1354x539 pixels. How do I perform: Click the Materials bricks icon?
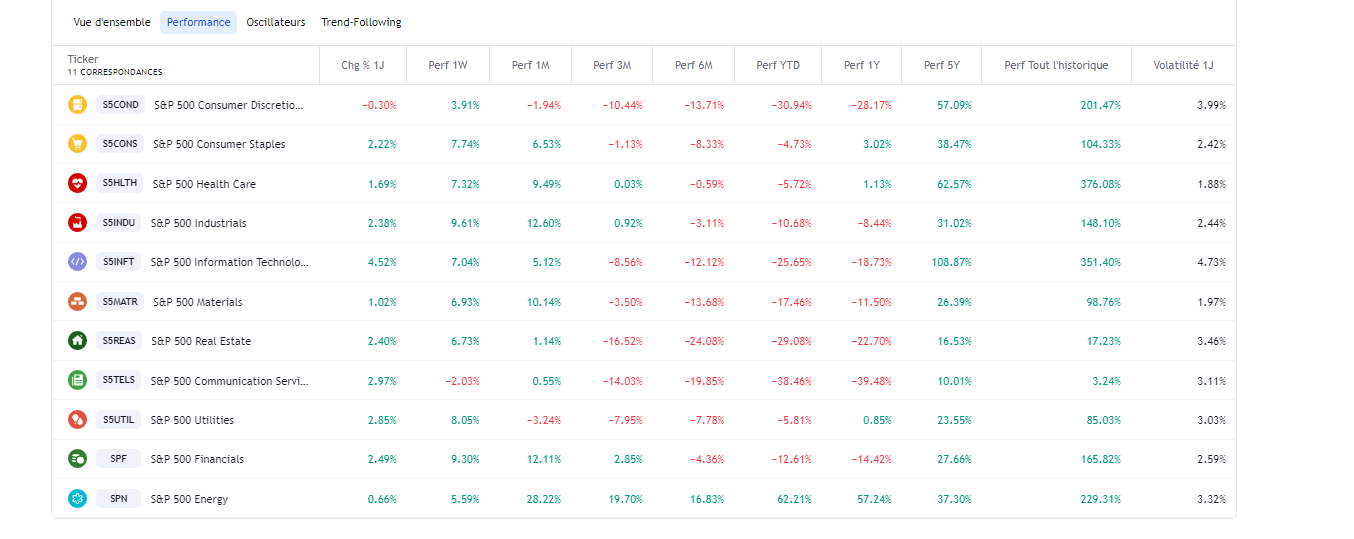coord(77,302)
